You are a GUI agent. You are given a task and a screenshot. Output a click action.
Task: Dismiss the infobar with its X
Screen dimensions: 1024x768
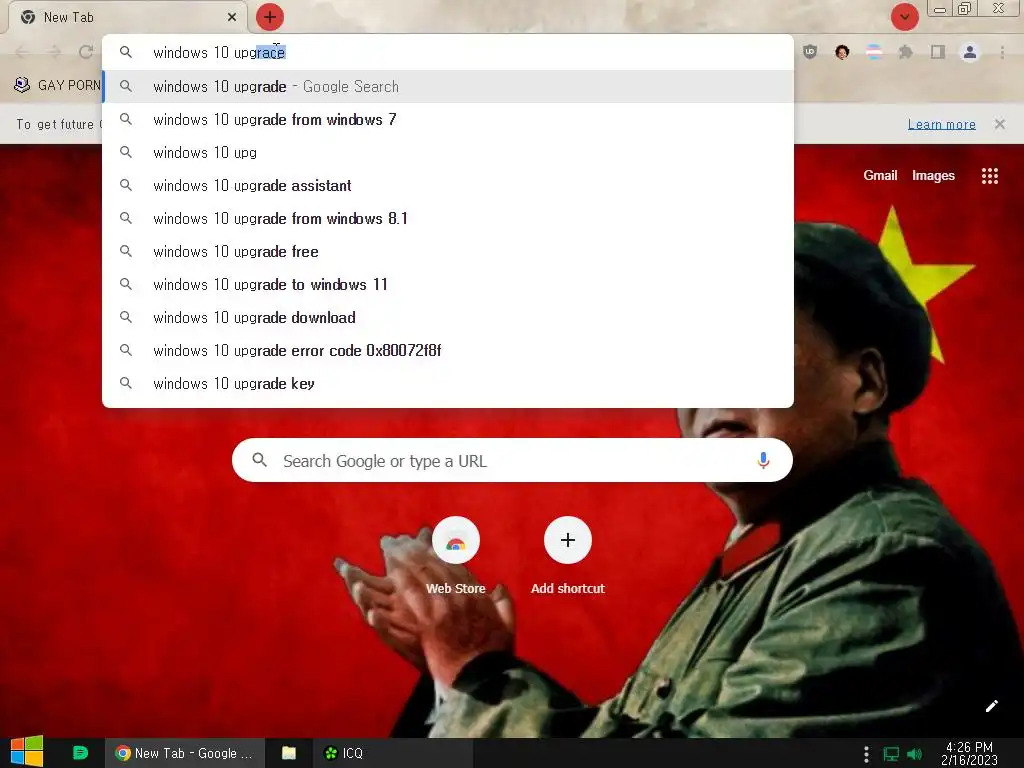pos(999,124)
